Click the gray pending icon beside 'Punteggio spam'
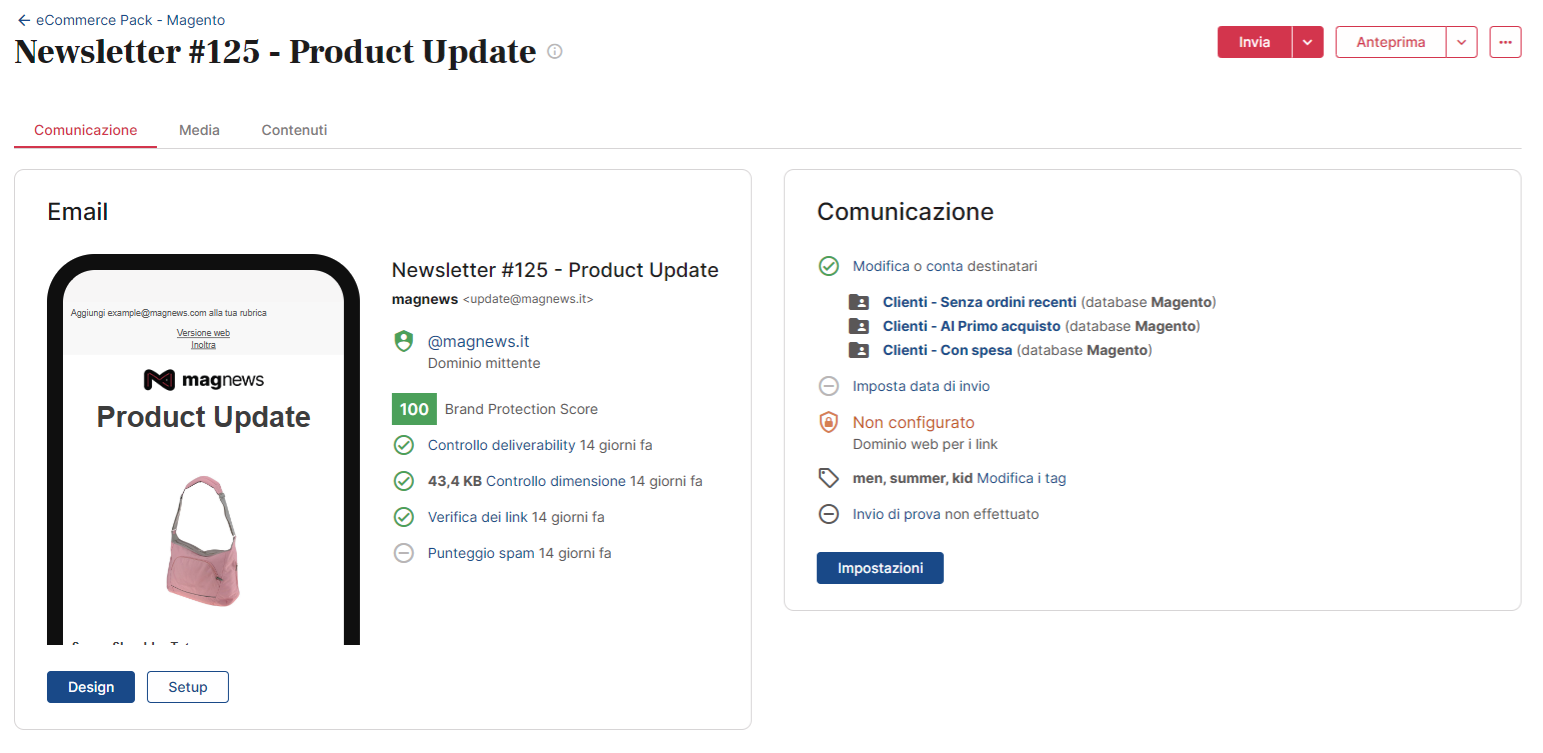 point(403,553)
